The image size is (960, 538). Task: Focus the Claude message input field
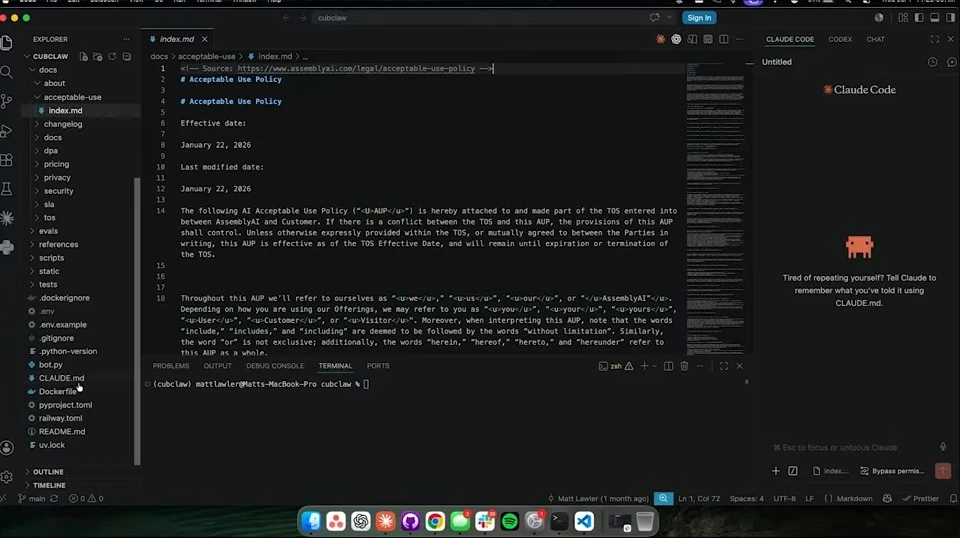pyautogui.click(x=857, y=447)
